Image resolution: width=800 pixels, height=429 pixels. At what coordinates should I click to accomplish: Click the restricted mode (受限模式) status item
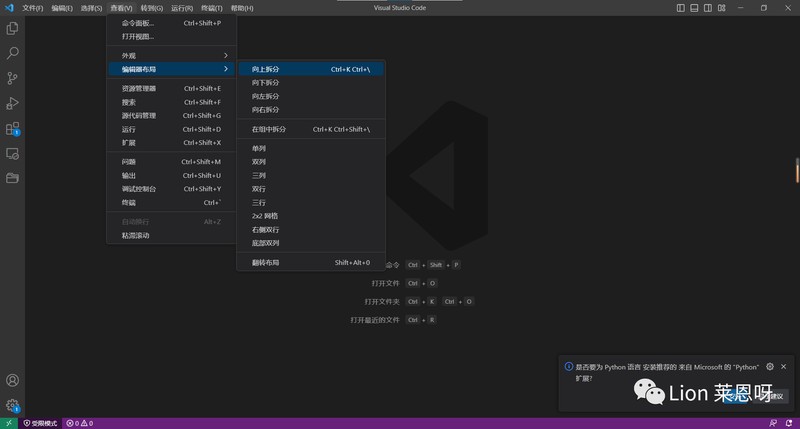pyautogui.click(x=40, y=423)
